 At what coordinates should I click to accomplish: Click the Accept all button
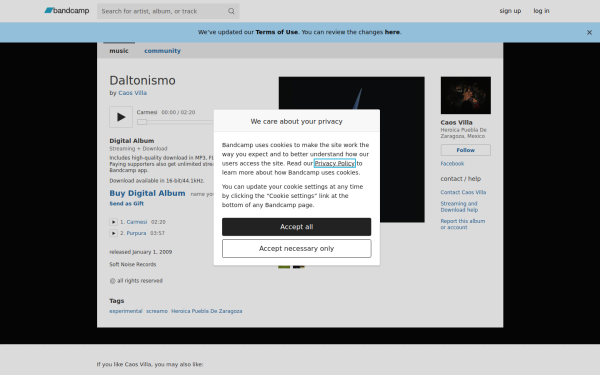click(297, 227)
